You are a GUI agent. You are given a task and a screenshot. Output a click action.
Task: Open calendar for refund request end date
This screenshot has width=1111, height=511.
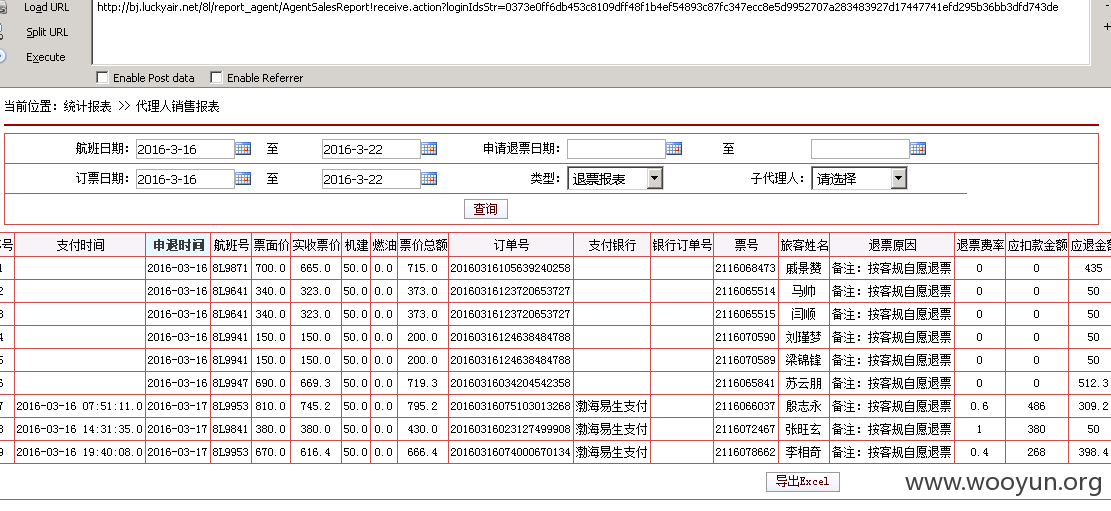click(918, 148)
